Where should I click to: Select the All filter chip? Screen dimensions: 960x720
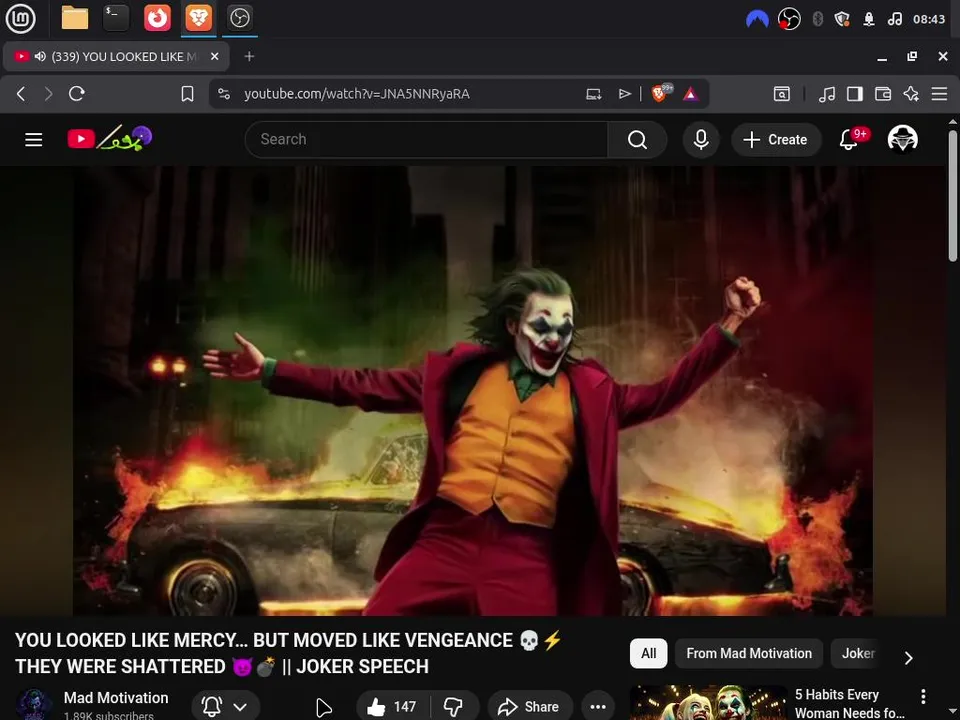click(x=648, y=653)
